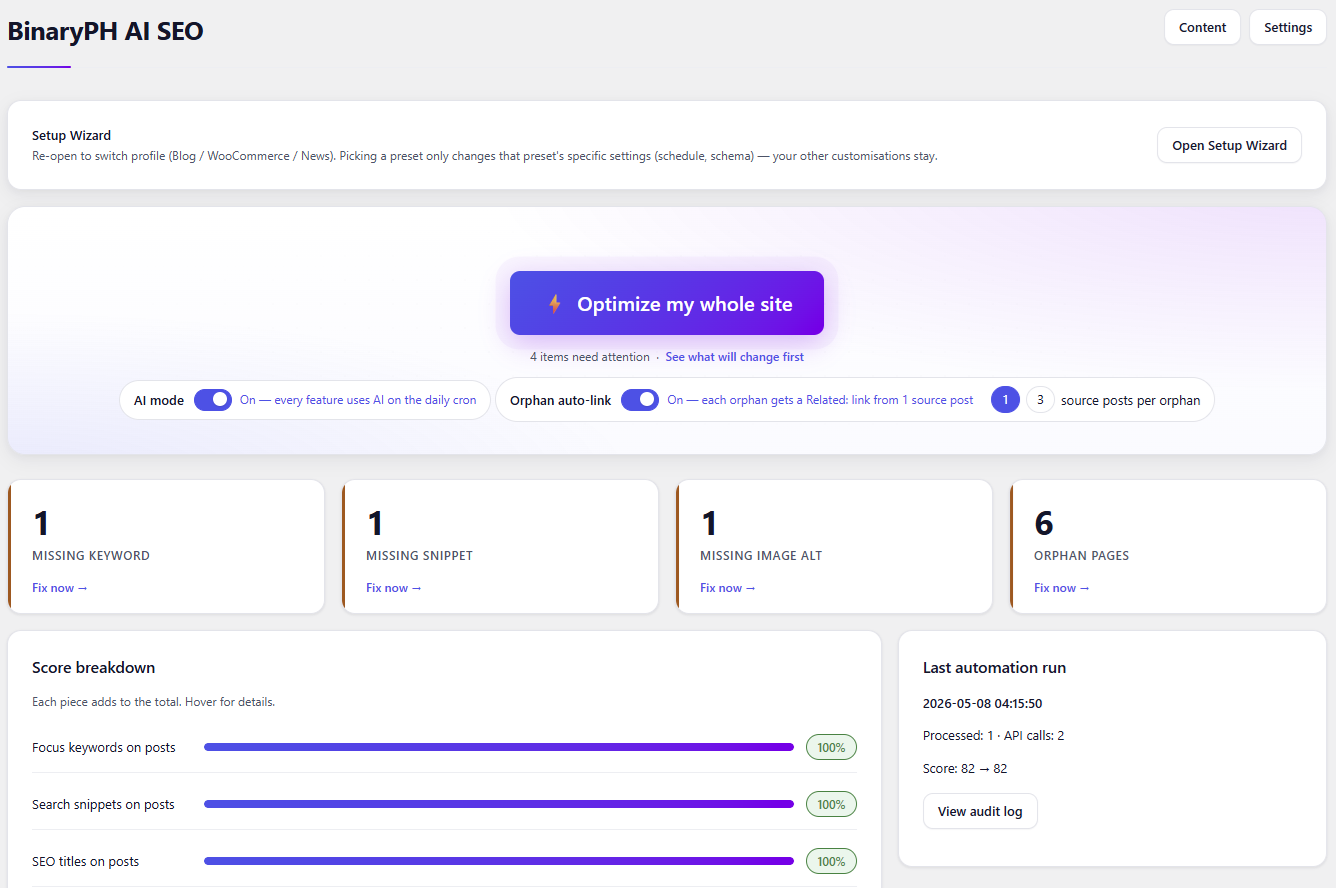The width and height of the screenshot is (1336, 888).
Task: Click 100% badge for Search snippets
Action: click(831, 804)
